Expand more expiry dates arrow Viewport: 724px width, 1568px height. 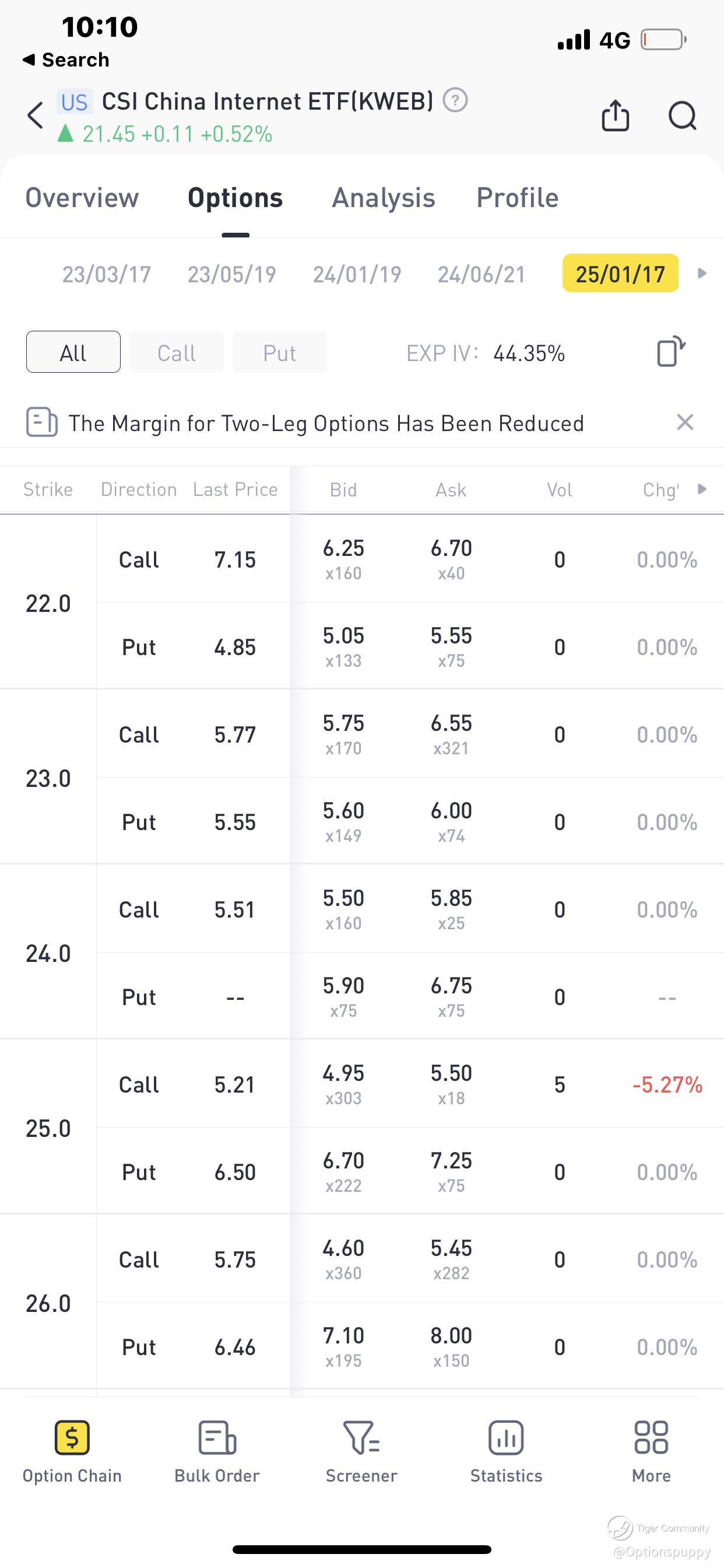701,274
